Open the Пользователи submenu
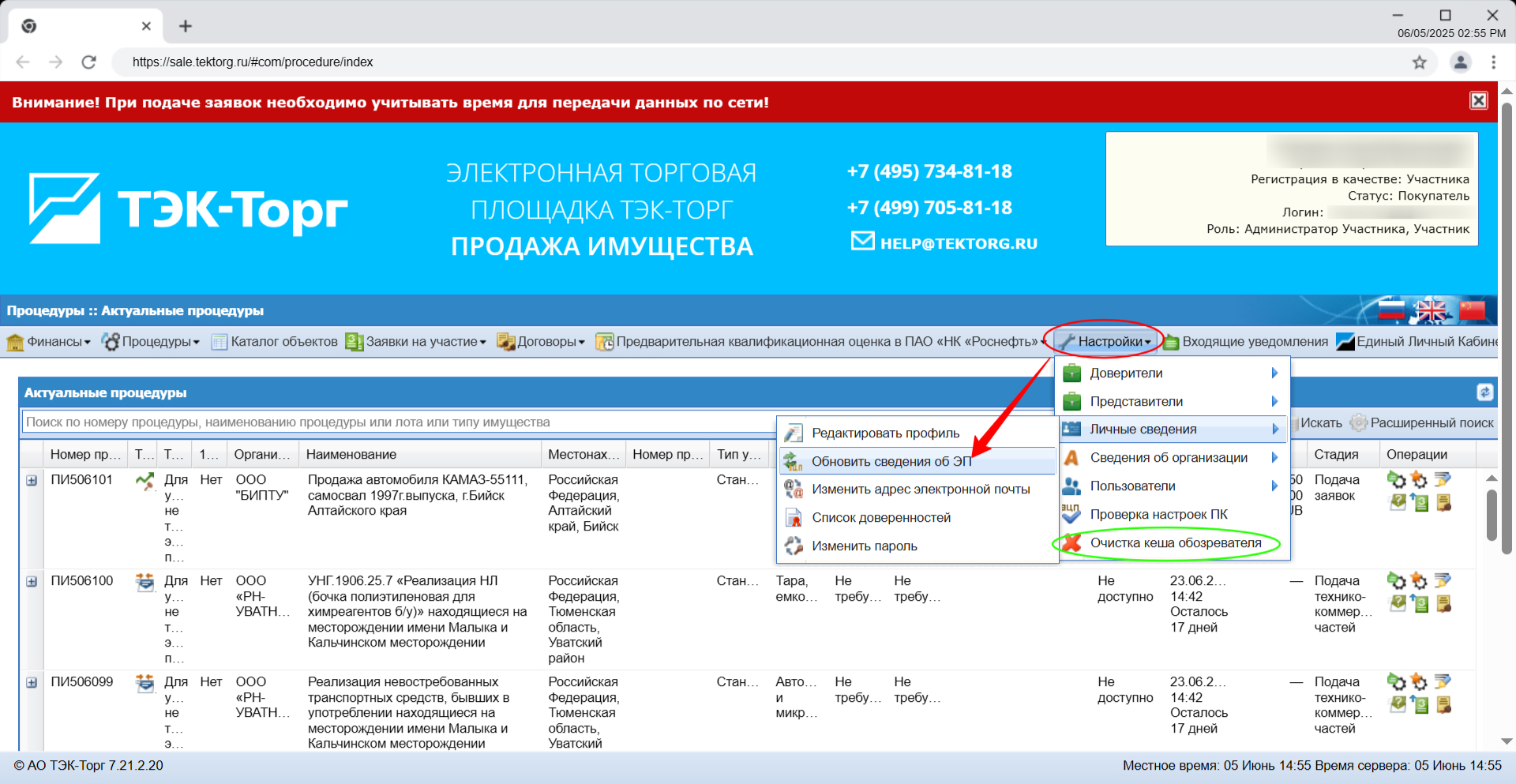This screenshot has width=1516, height=784. coord(1173,486)
